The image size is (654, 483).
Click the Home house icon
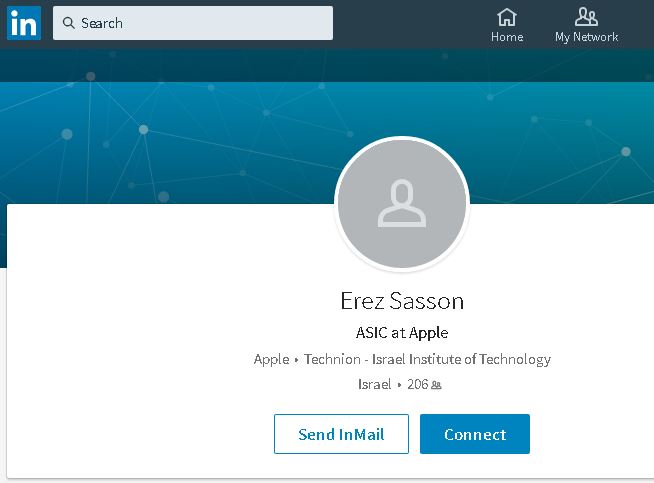pos(507,17)
